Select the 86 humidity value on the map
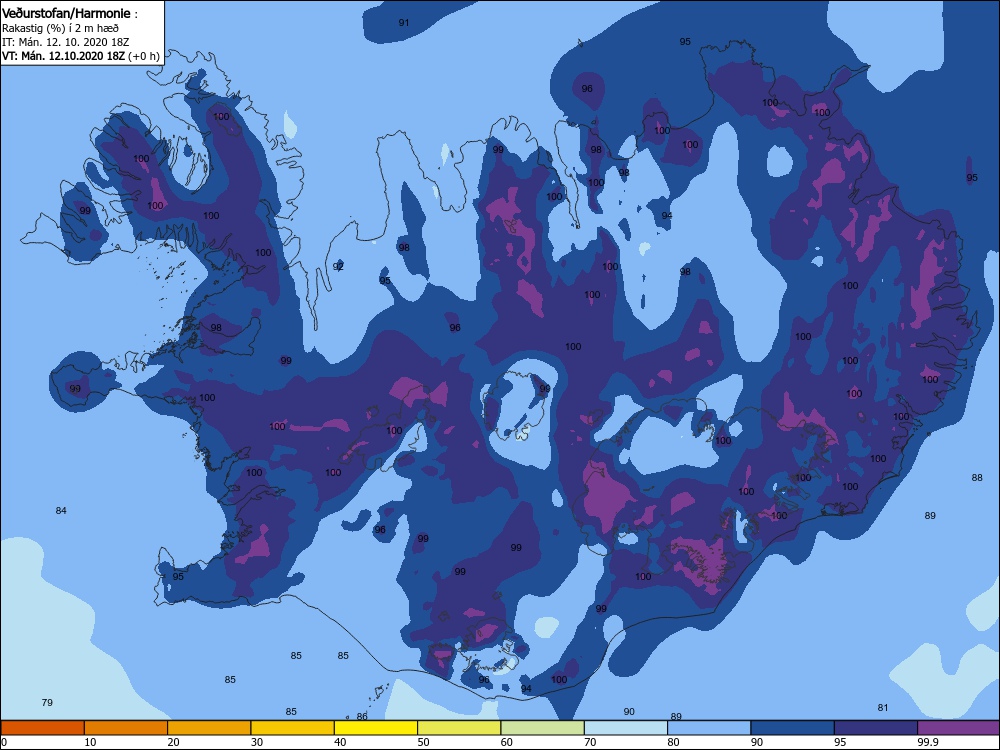This screenshot has height=750, width=1000. click(362, 717)
